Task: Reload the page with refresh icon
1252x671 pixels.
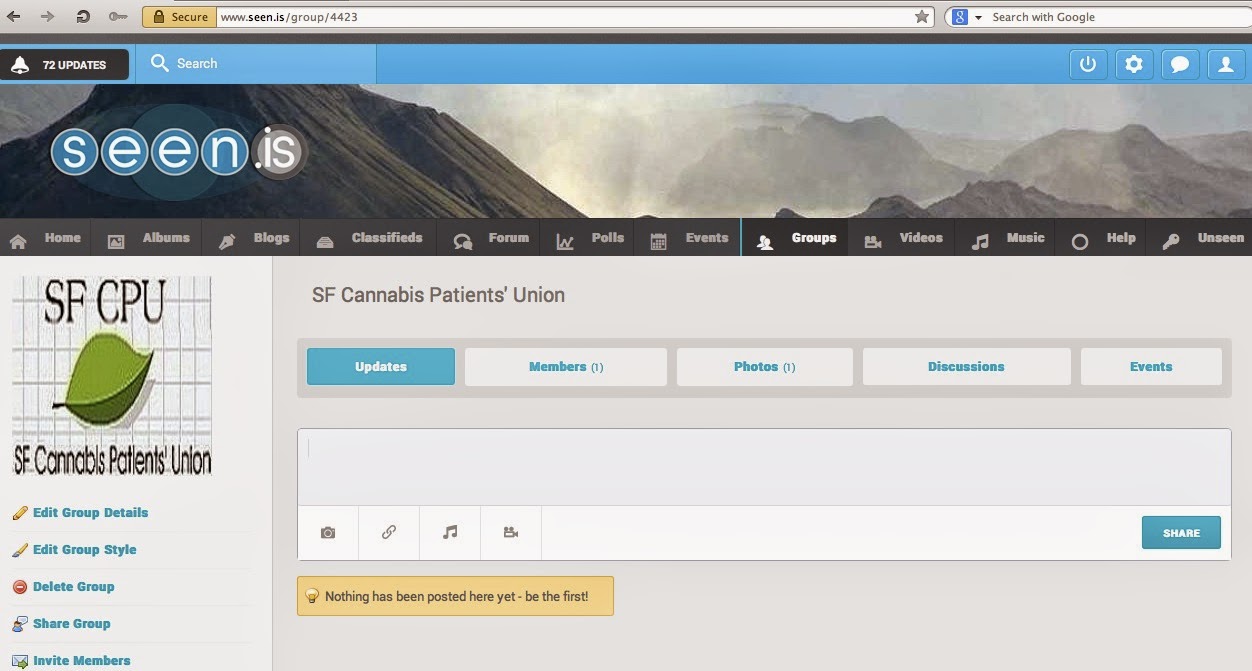Action: [x=83, y=17]
